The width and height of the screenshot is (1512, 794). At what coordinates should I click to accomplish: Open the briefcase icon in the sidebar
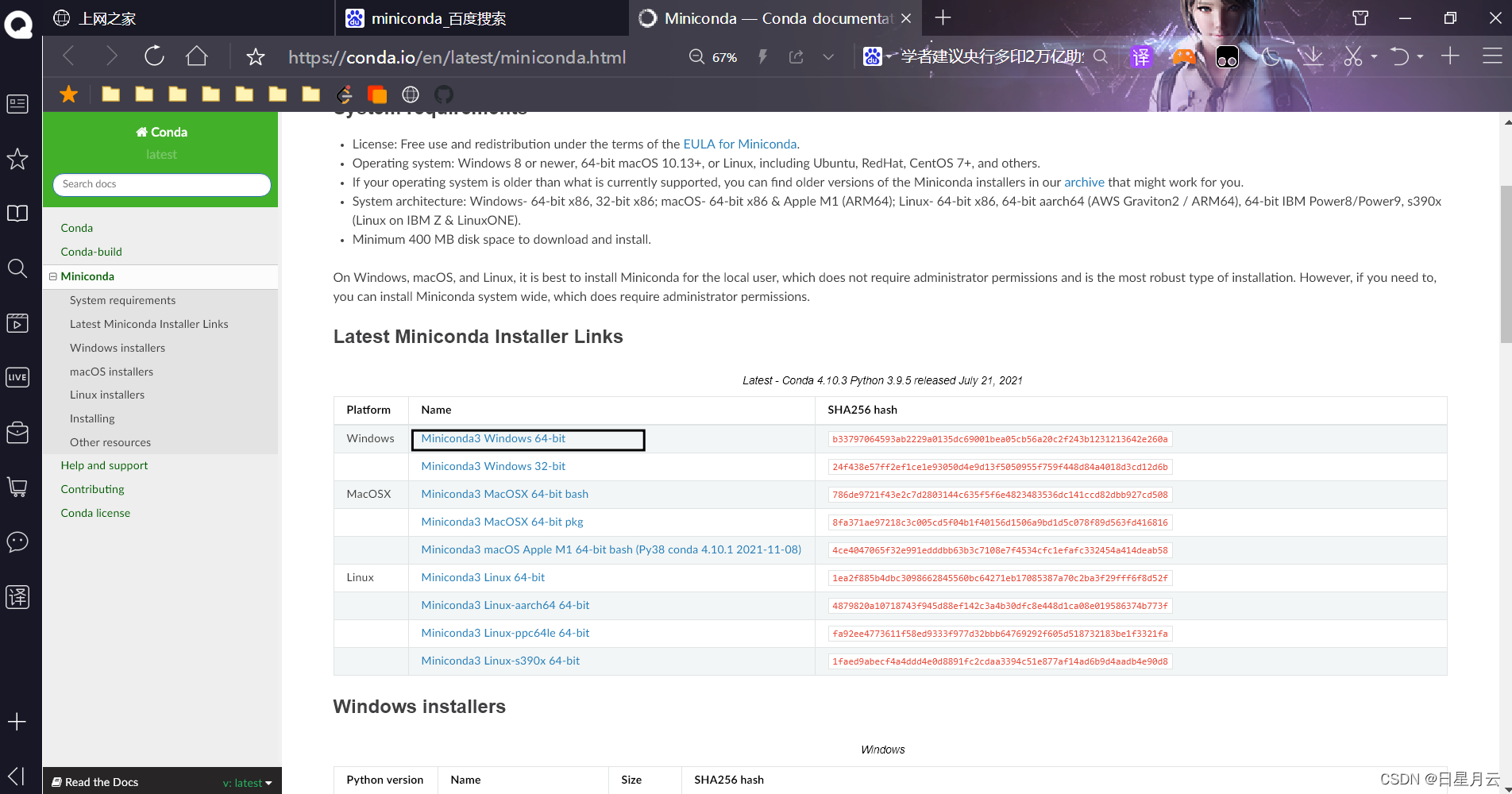pos(17,433)
